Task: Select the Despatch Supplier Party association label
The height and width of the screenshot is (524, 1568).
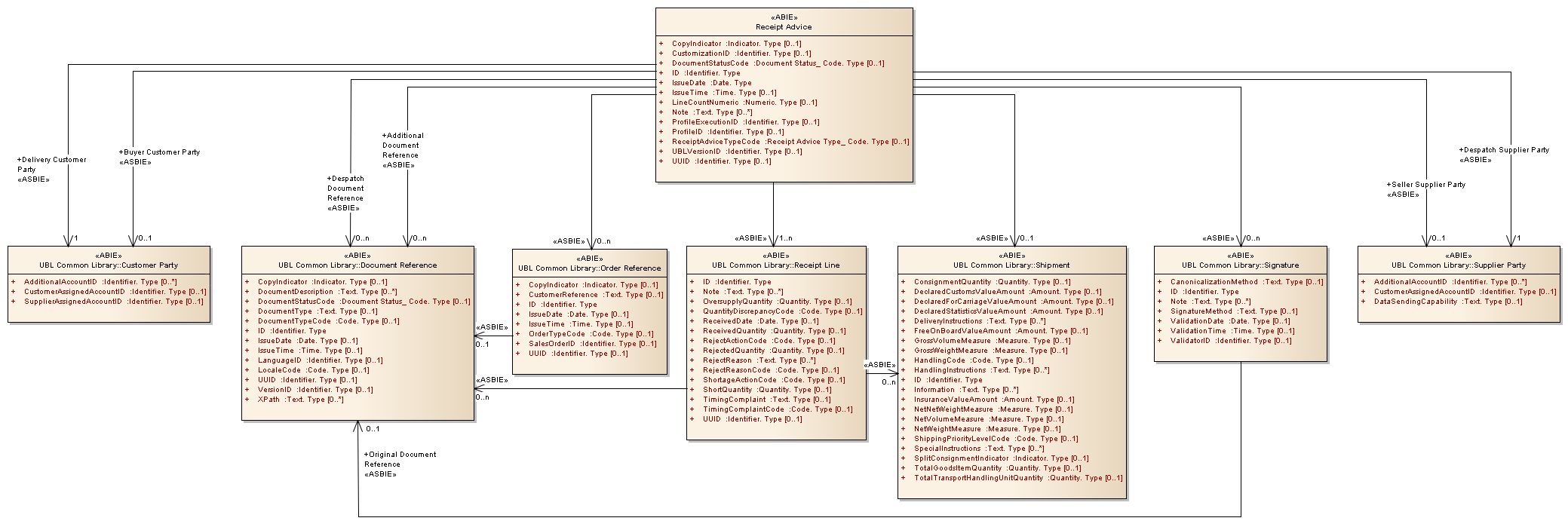Action: point(1503,155)
